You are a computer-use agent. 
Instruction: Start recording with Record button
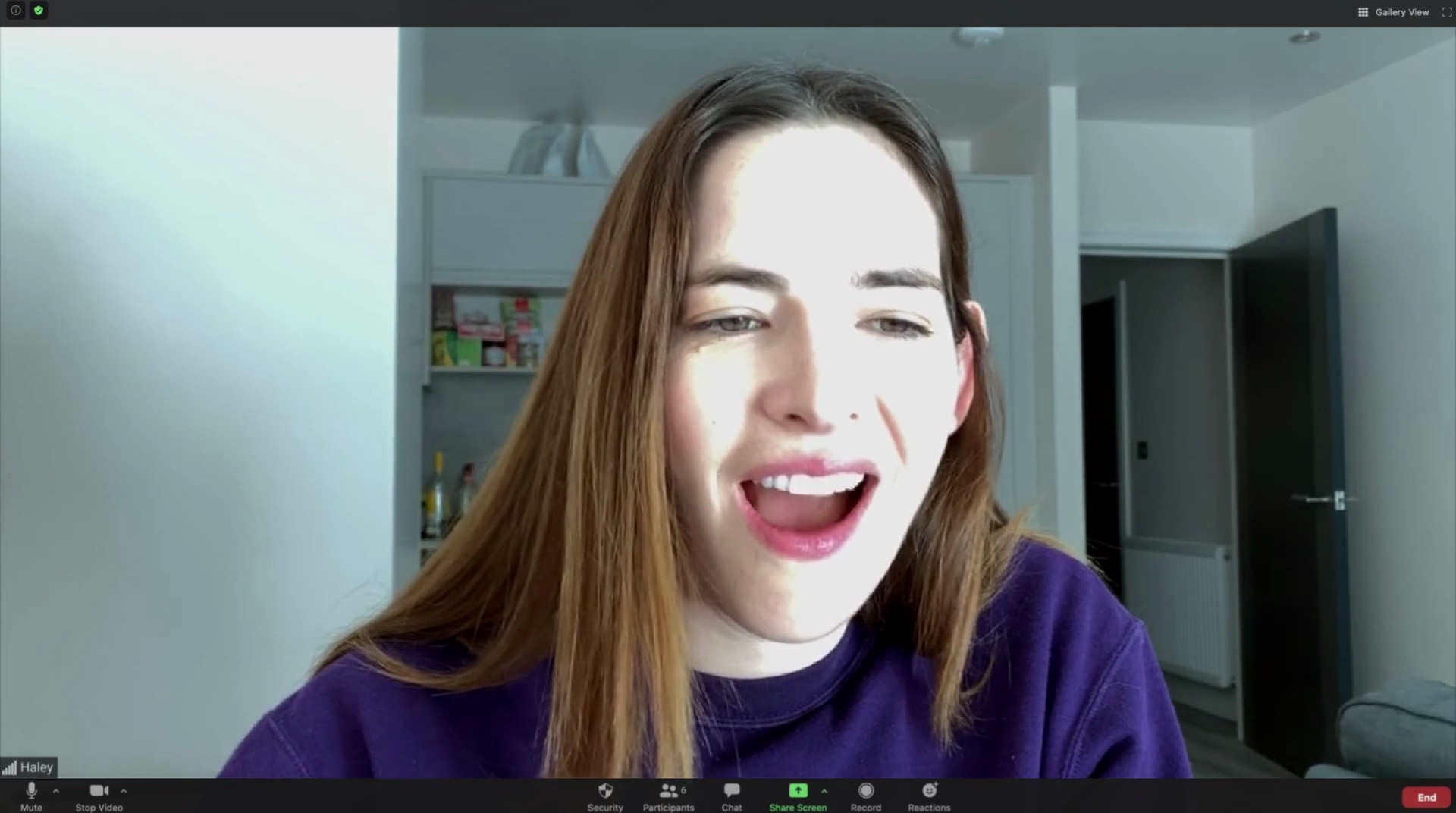[x=866, y=796]
